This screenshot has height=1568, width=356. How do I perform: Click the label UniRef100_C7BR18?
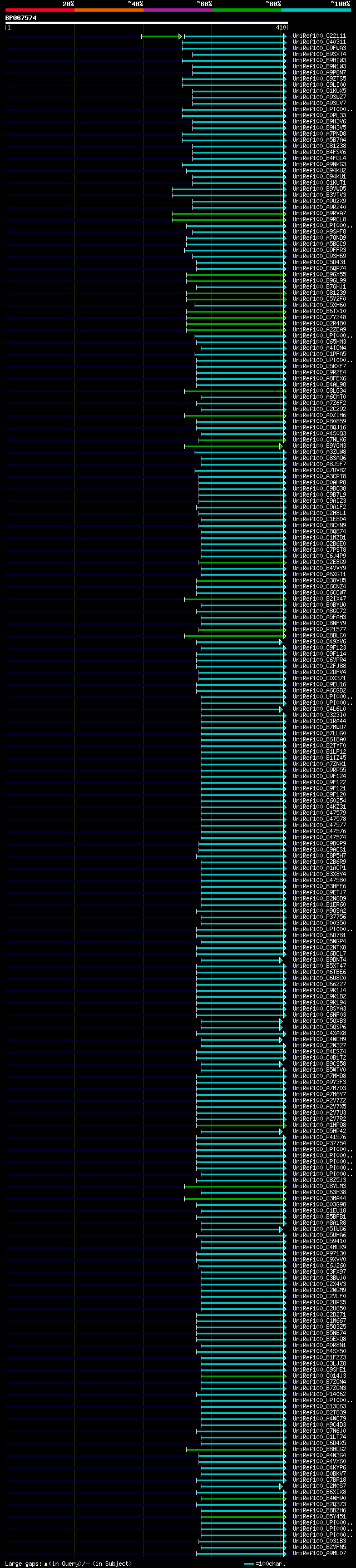319,1480
